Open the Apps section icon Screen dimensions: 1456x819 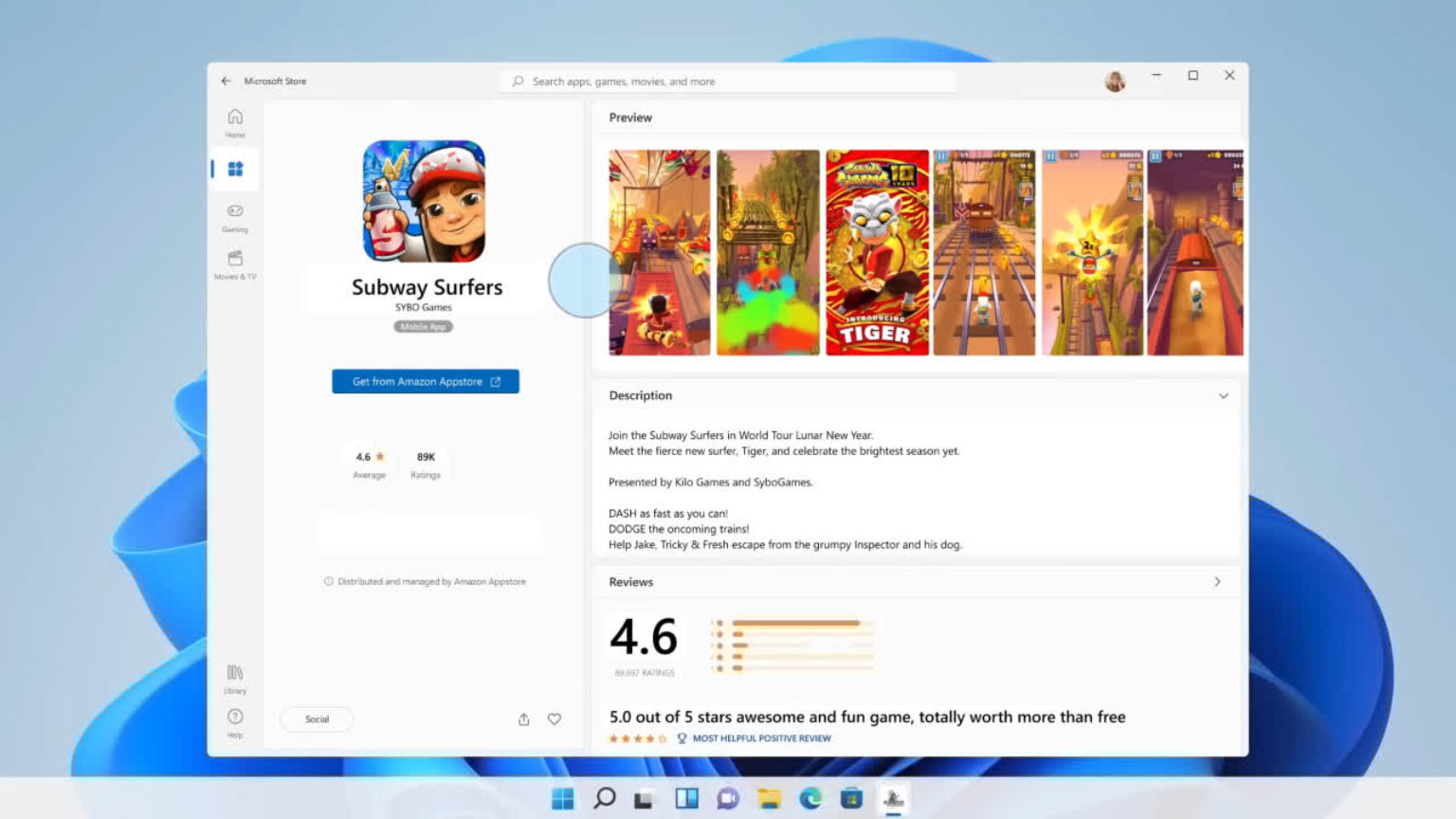click(x=234, y=169)
